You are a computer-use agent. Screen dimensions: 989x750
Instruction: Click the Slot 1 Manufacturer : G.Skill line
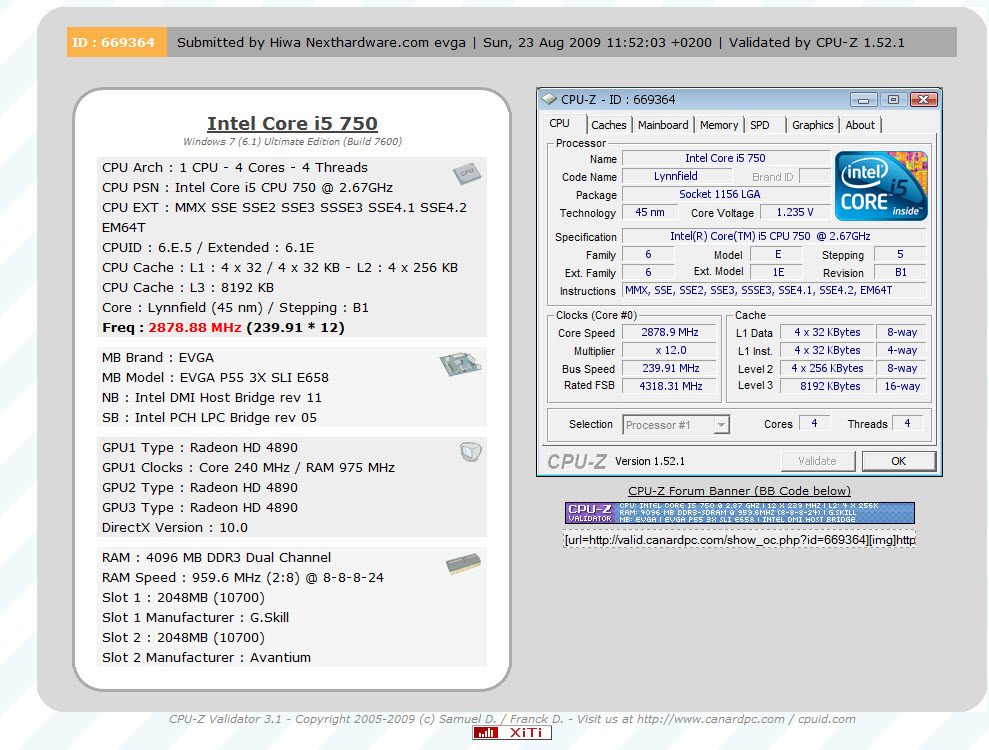(x=196, y=618)
